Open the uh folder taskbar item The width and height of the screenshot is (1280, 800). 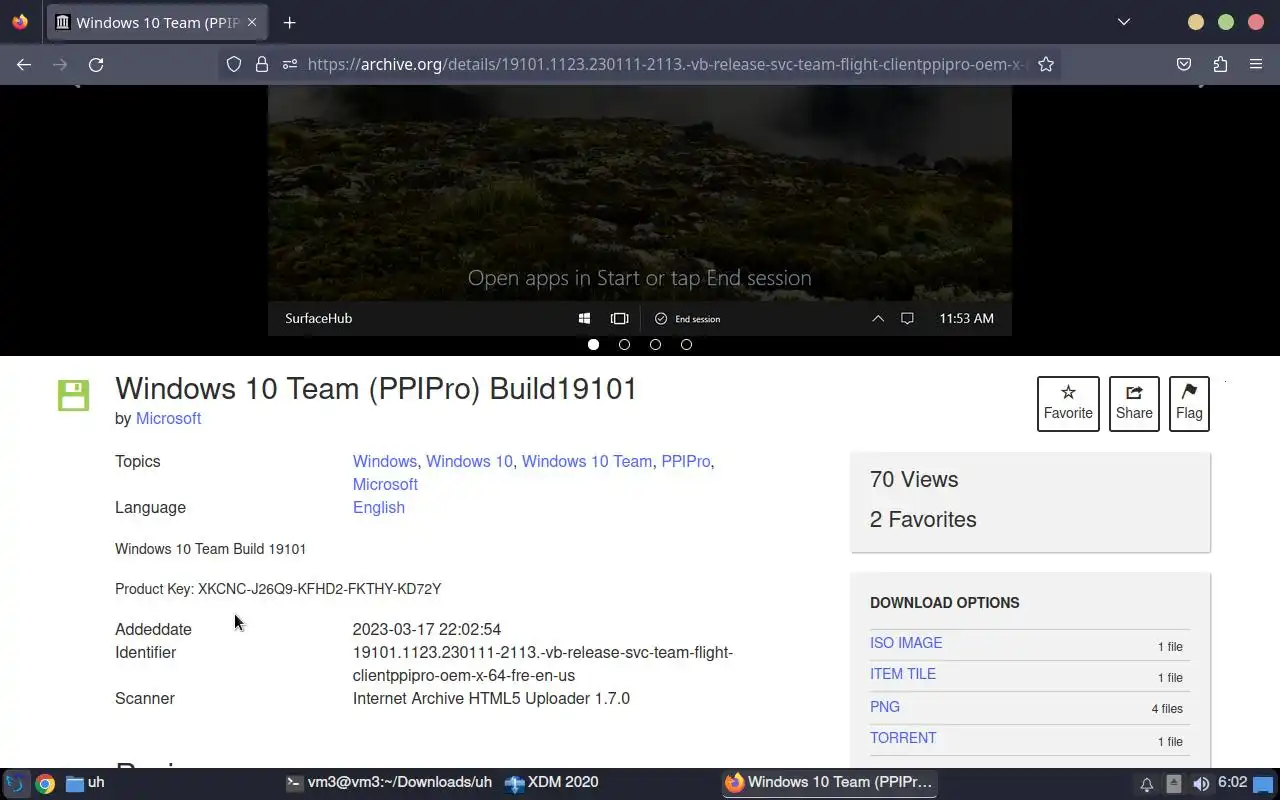tap(85, 783)
